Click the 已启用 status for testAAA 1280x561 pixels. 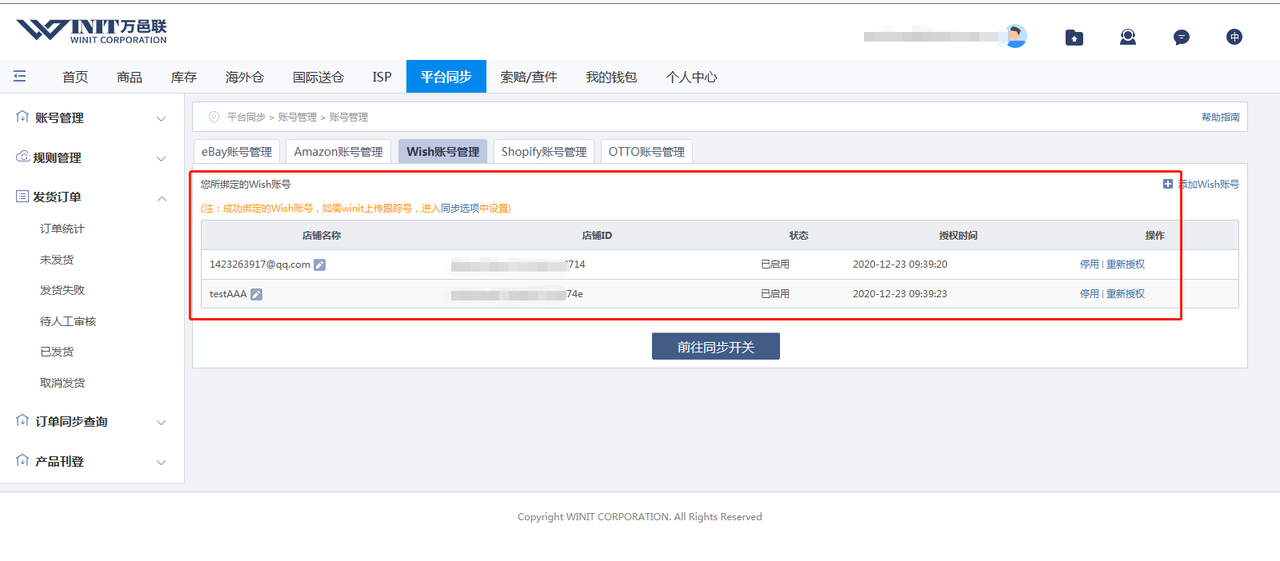click(x=775, y=294)
